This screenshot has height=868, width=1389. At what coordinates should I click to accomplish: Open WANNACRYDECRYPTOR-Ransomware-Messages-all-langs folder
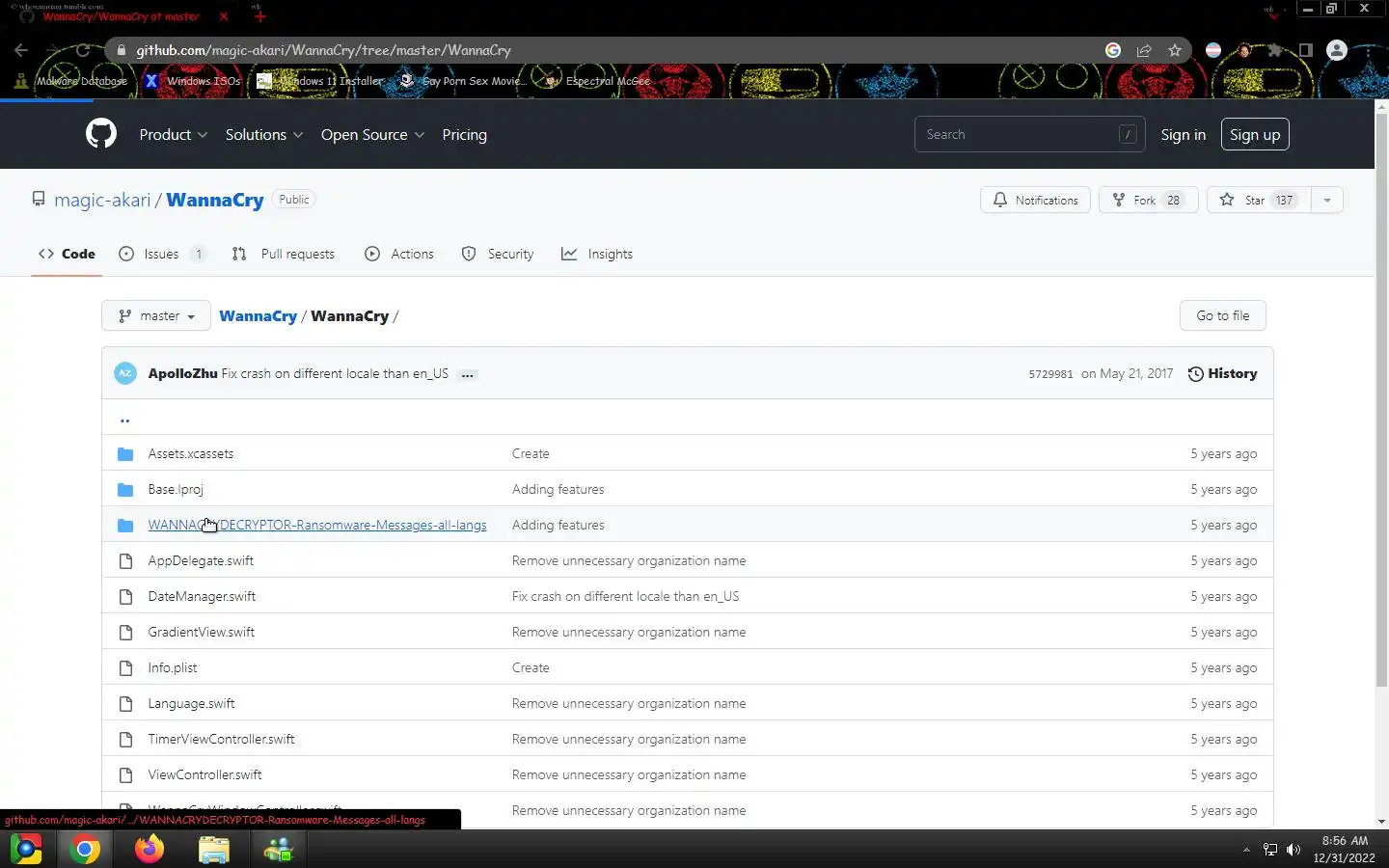pyautogui.click(x=316, y=525)
